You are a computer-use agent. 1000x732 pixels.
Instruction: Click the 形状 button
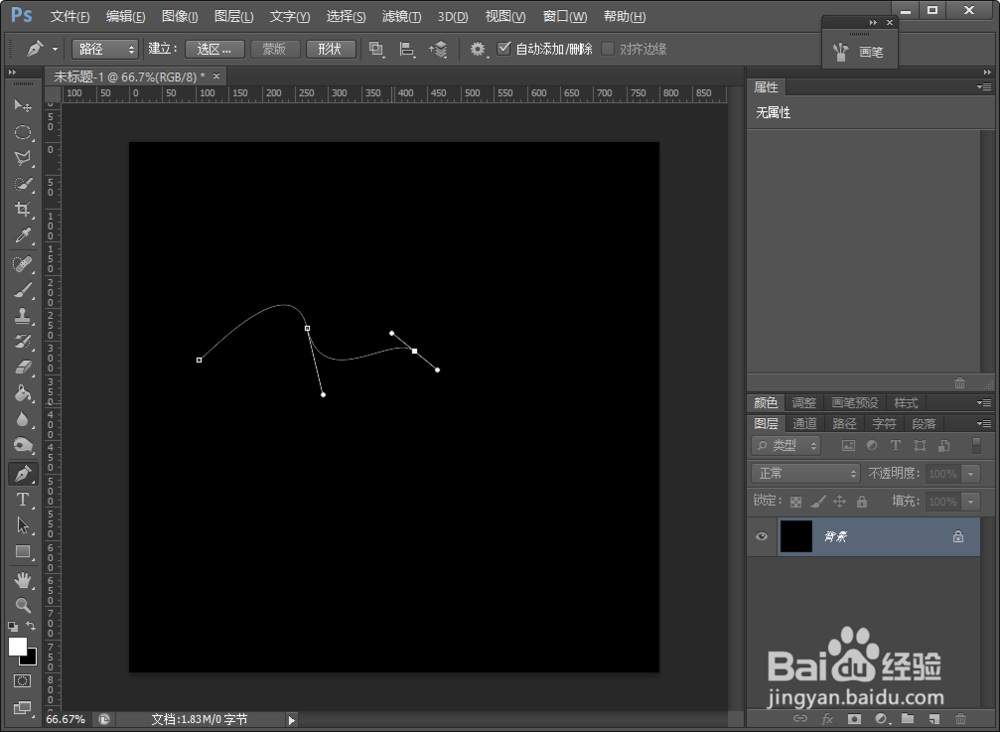coord(330,49)
